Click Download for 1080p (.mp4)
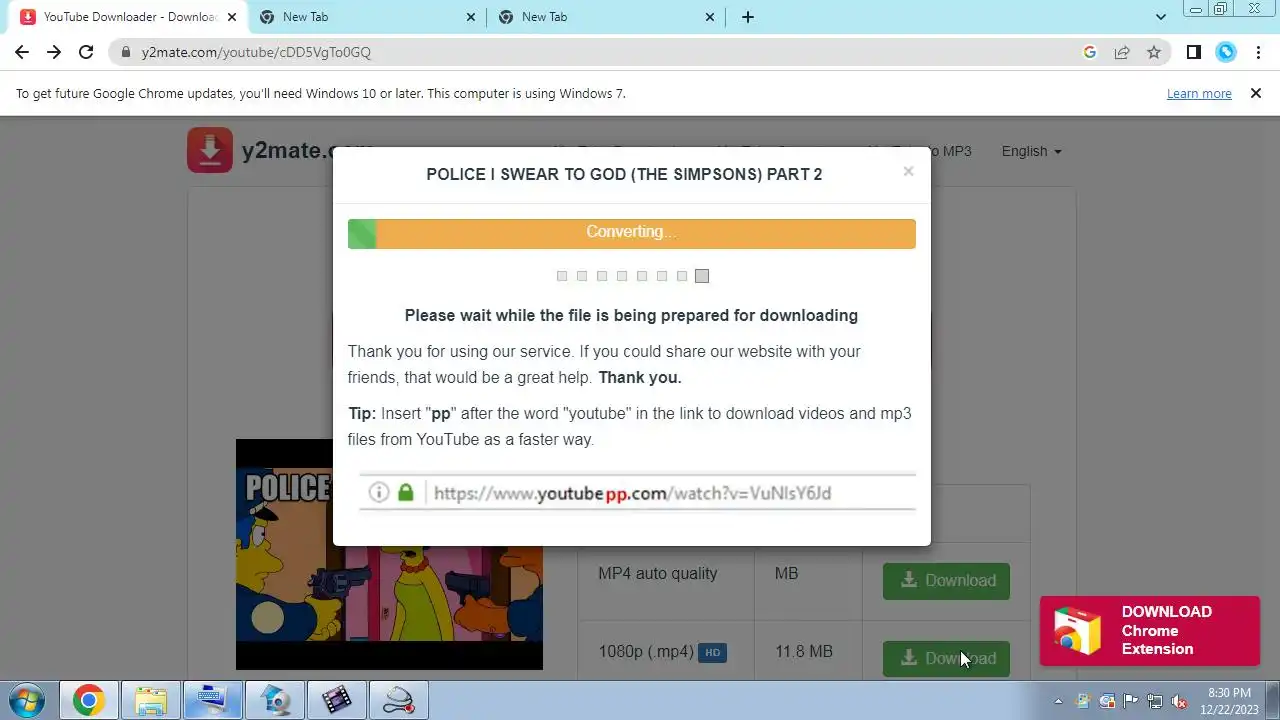 pos(946,658)
